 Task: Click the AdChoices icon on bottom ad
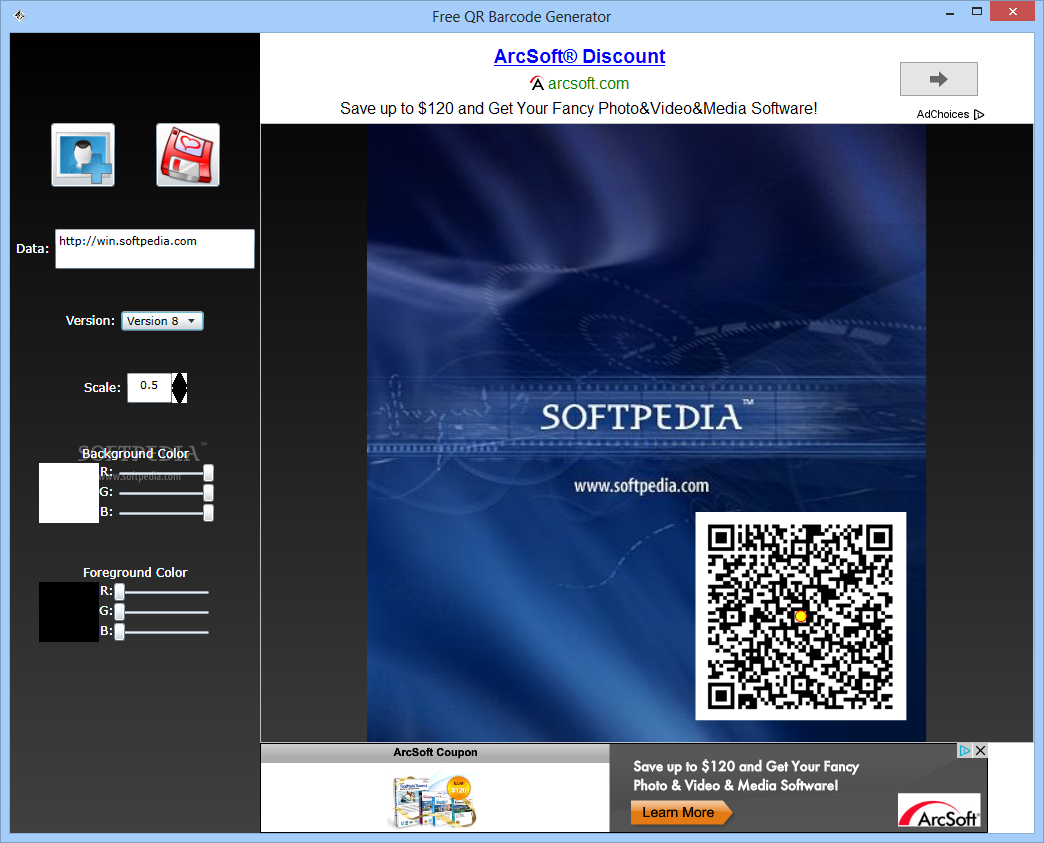(x=964, y=750)
